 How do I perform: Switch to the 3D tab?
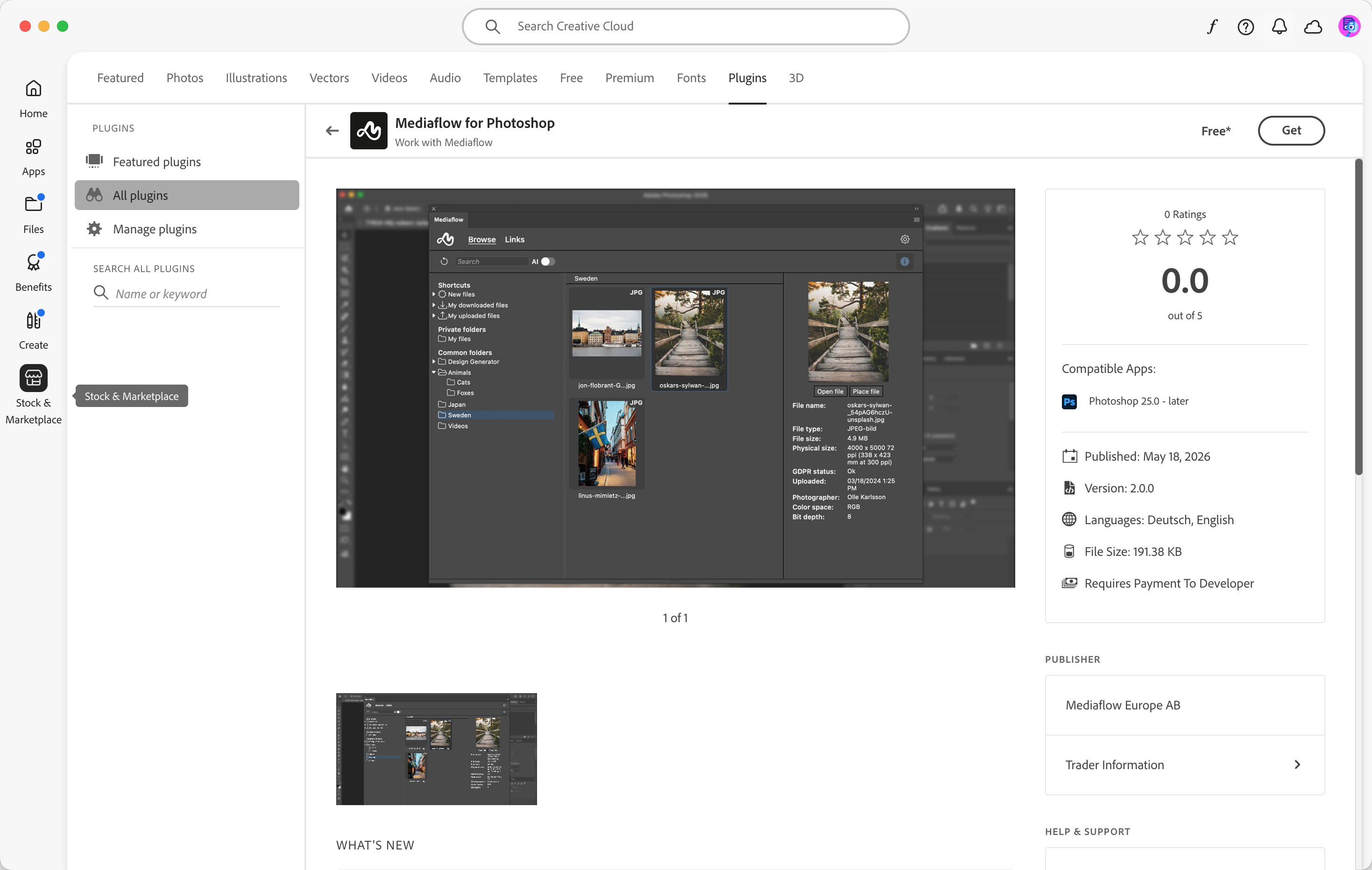click(796, 78)
